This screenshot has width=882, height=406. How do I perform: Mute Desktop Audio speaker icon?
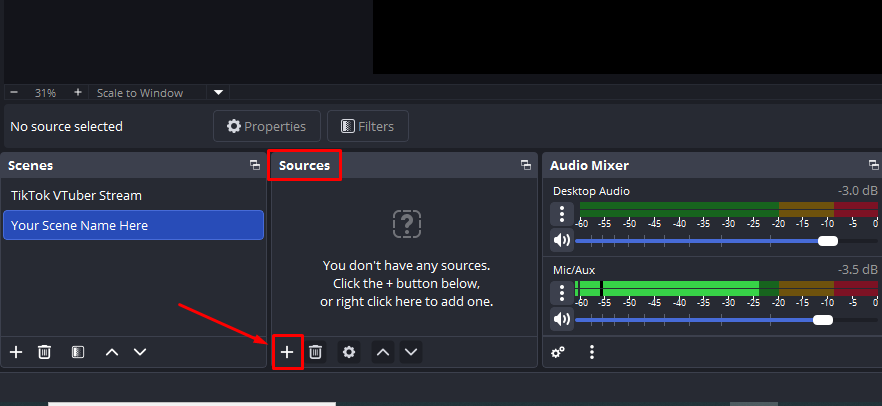pyautogui.click(x=561, y=241)
